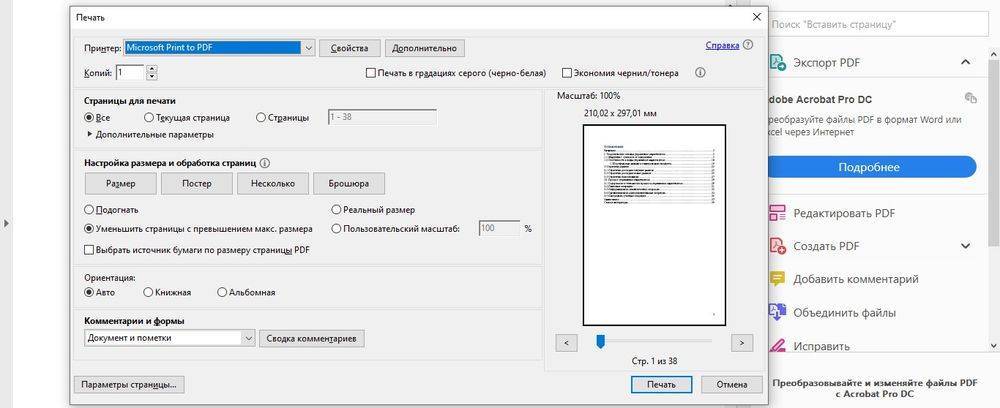Choose the Страницы range radio button

[260, 118]
